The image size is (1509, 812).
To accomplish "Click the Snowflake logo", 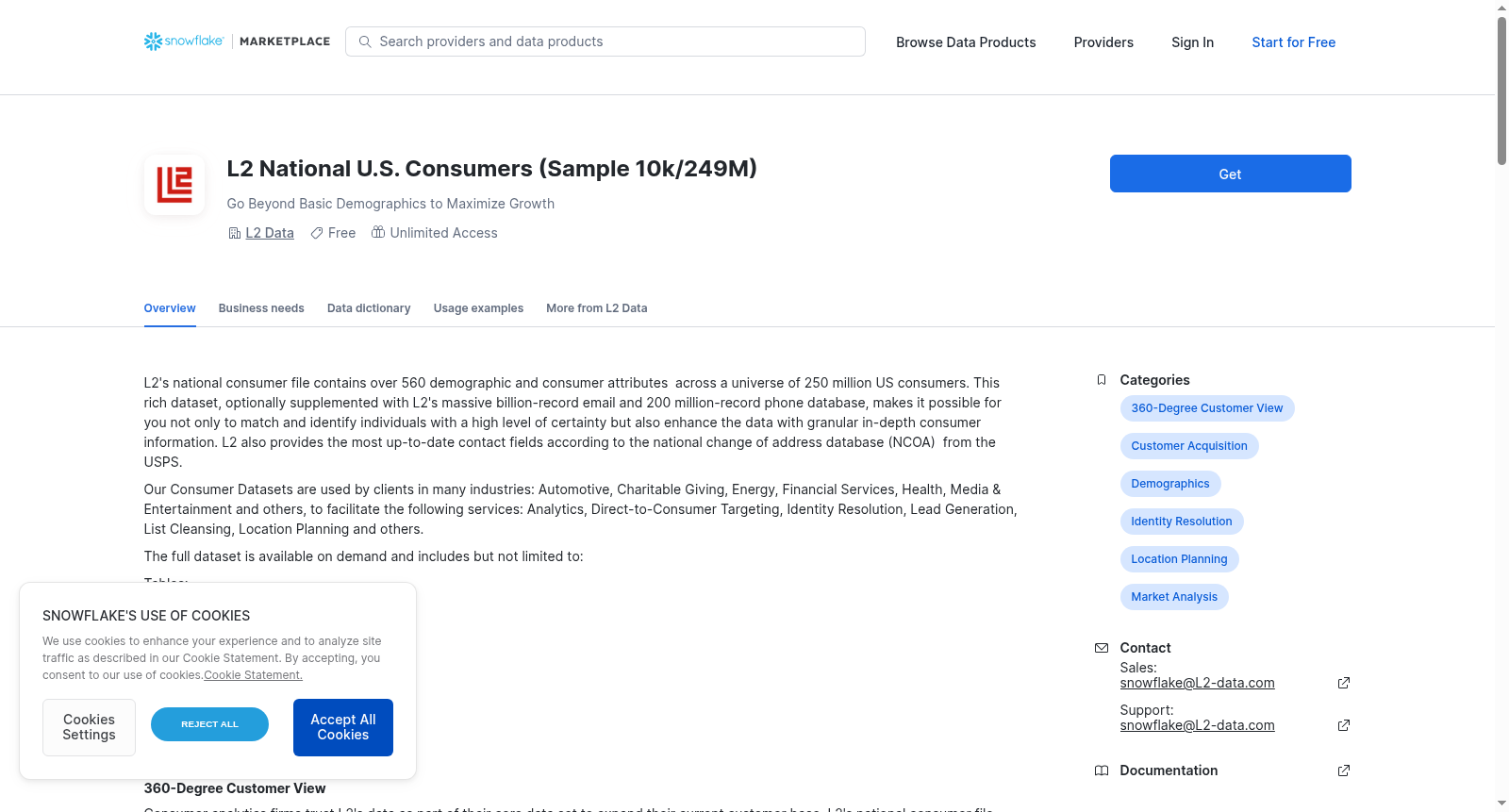I will click(184, 41).
